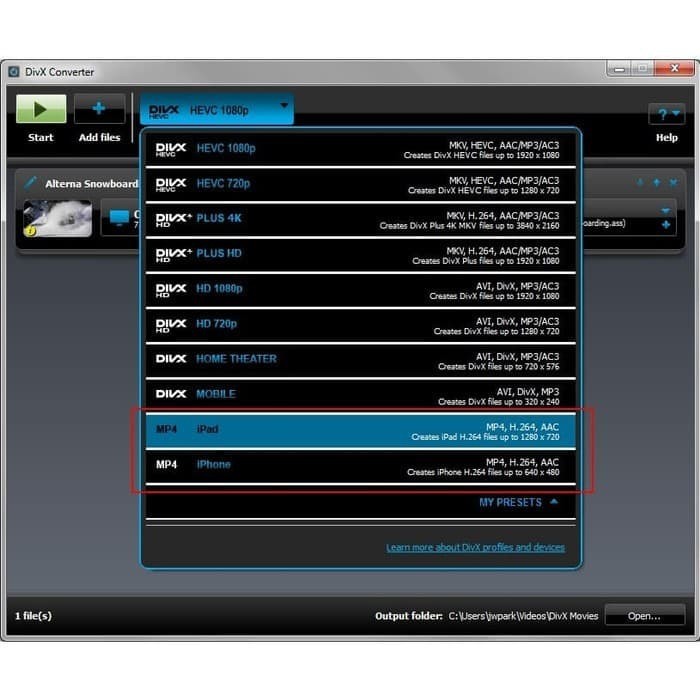Click the green Start play button
The width and height of the screenshot is (700, 700).
click(x=41, y=108)
